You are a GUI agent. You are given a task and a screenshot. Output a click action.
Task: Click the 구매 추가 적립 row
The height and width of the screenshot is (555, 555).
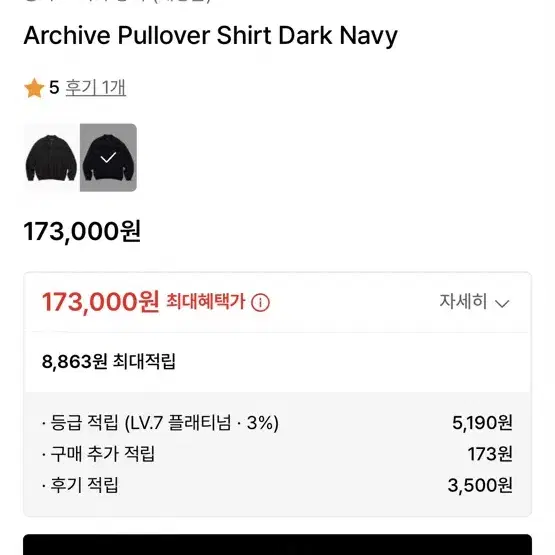coord(278,454)
